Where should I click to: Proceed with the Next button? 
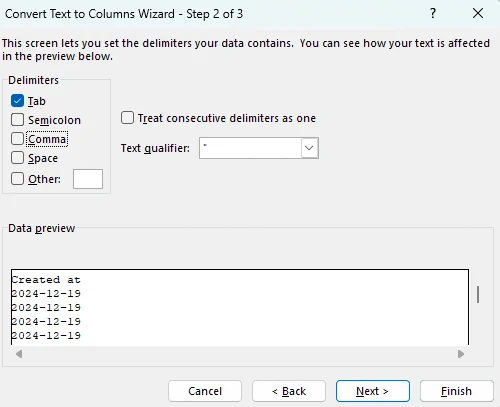click(x=373, y=391)
